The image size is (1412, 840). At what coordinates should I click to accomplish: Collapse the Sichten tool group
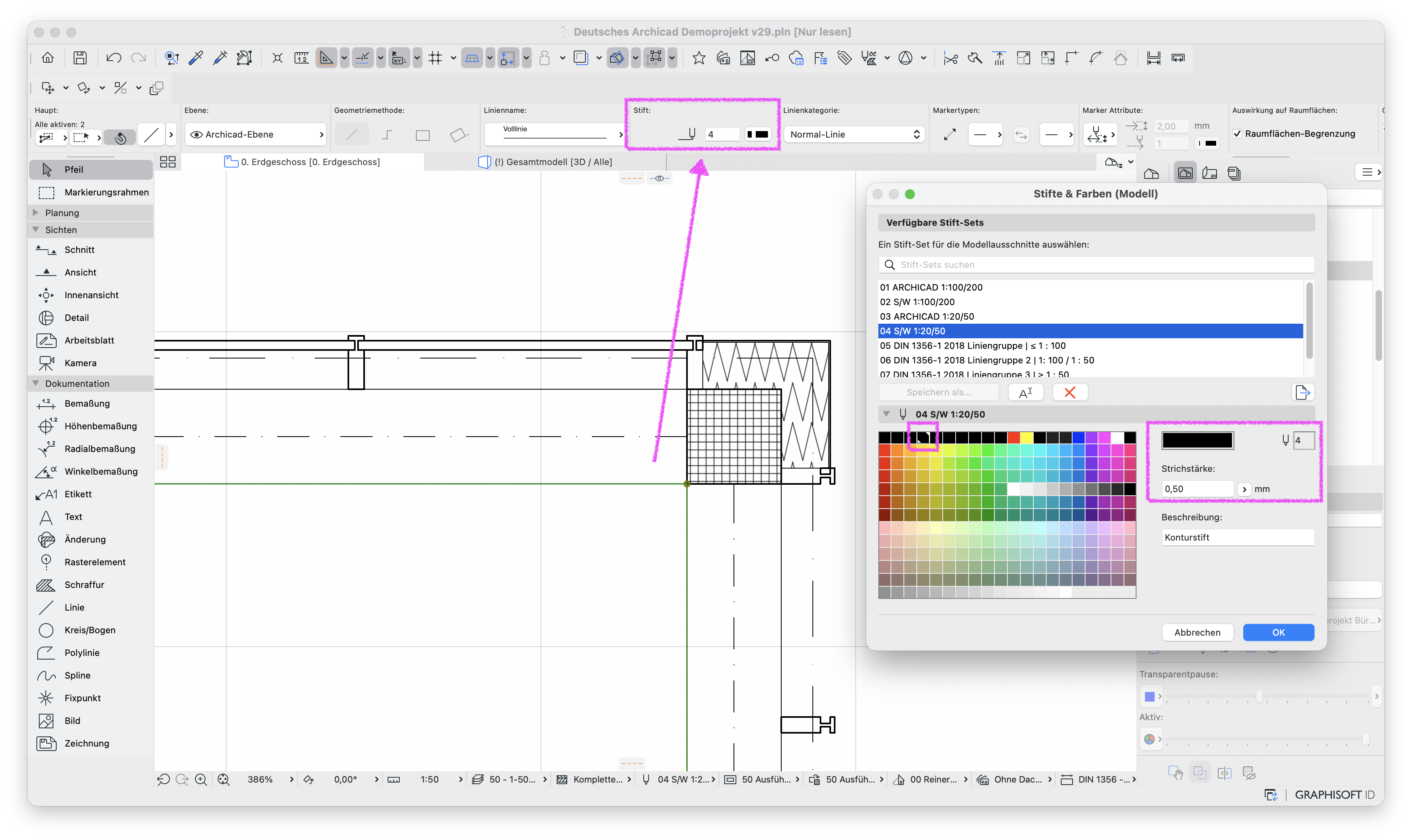click(36, 230)
